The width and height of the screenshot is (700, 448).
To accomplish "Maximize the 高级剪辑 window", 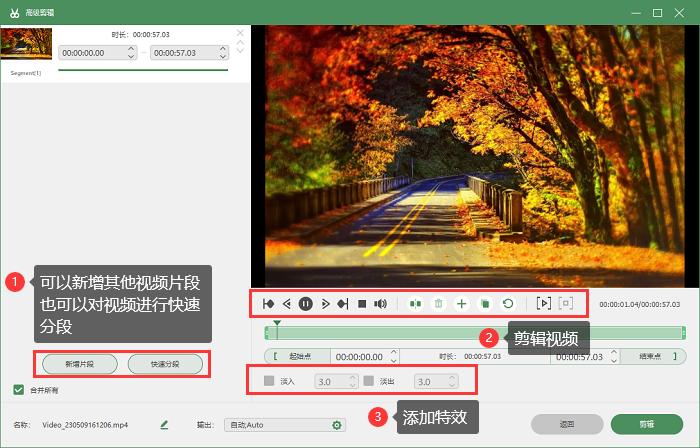I will point(658,13).
